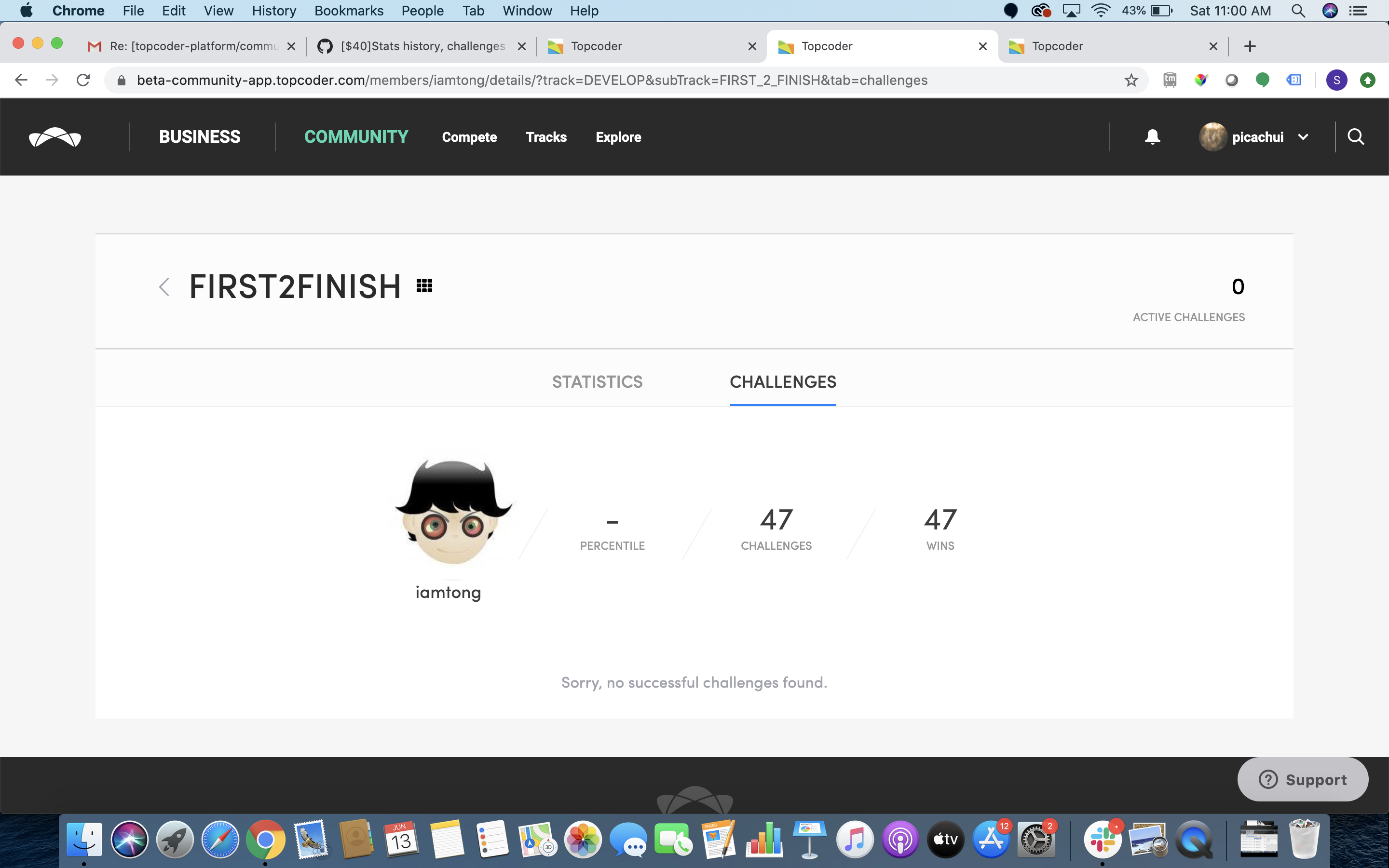Click the Topcoder logo in the header

click(x=55, y=137)
